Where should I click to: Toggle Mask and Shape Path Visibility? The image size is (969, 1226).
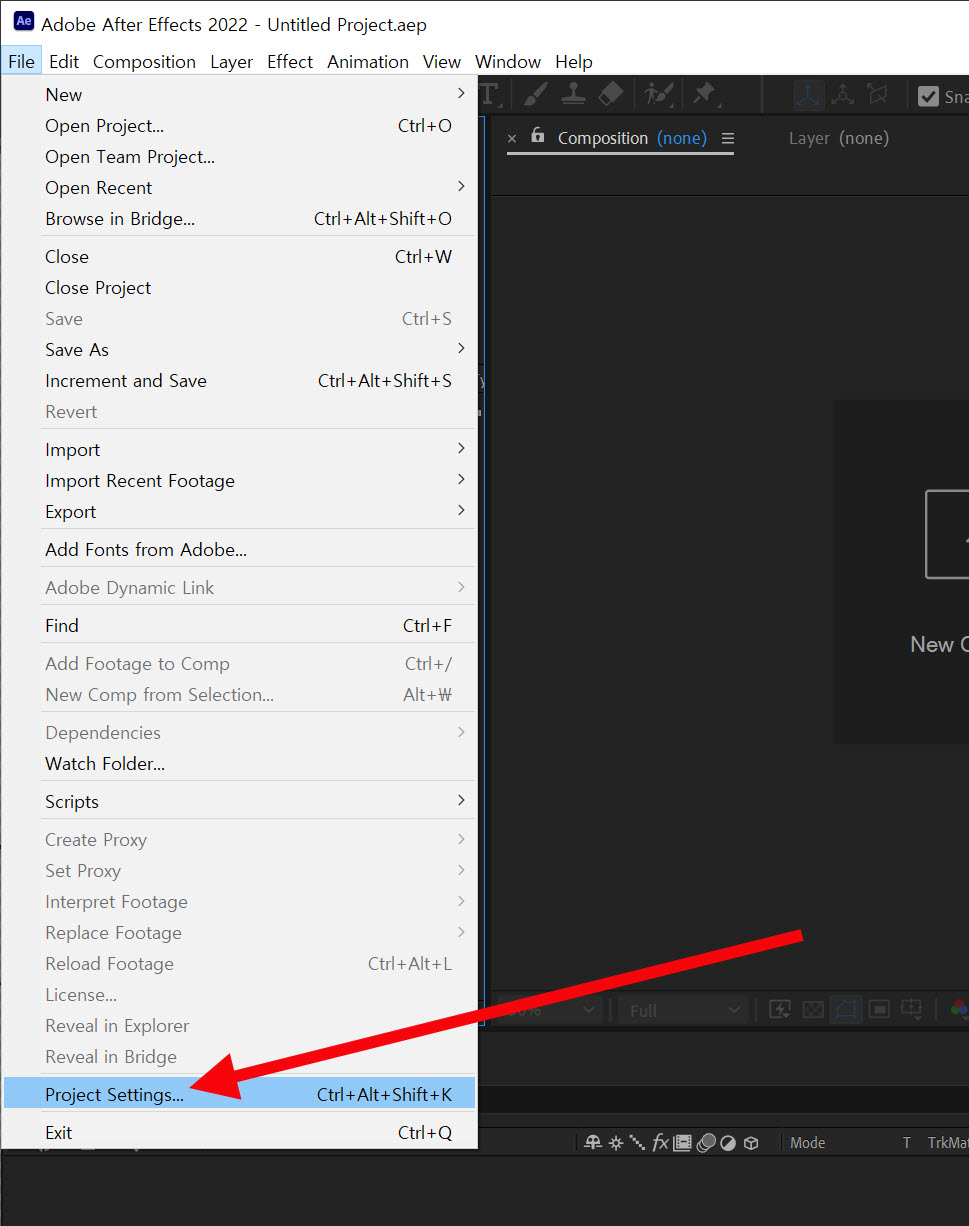[846, 1009]
